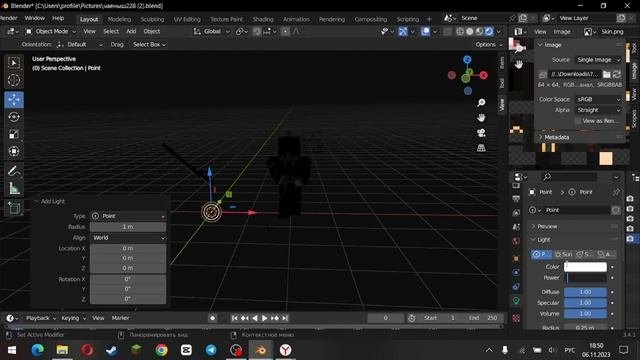Open Google Chrome from the taskbar

161,350
